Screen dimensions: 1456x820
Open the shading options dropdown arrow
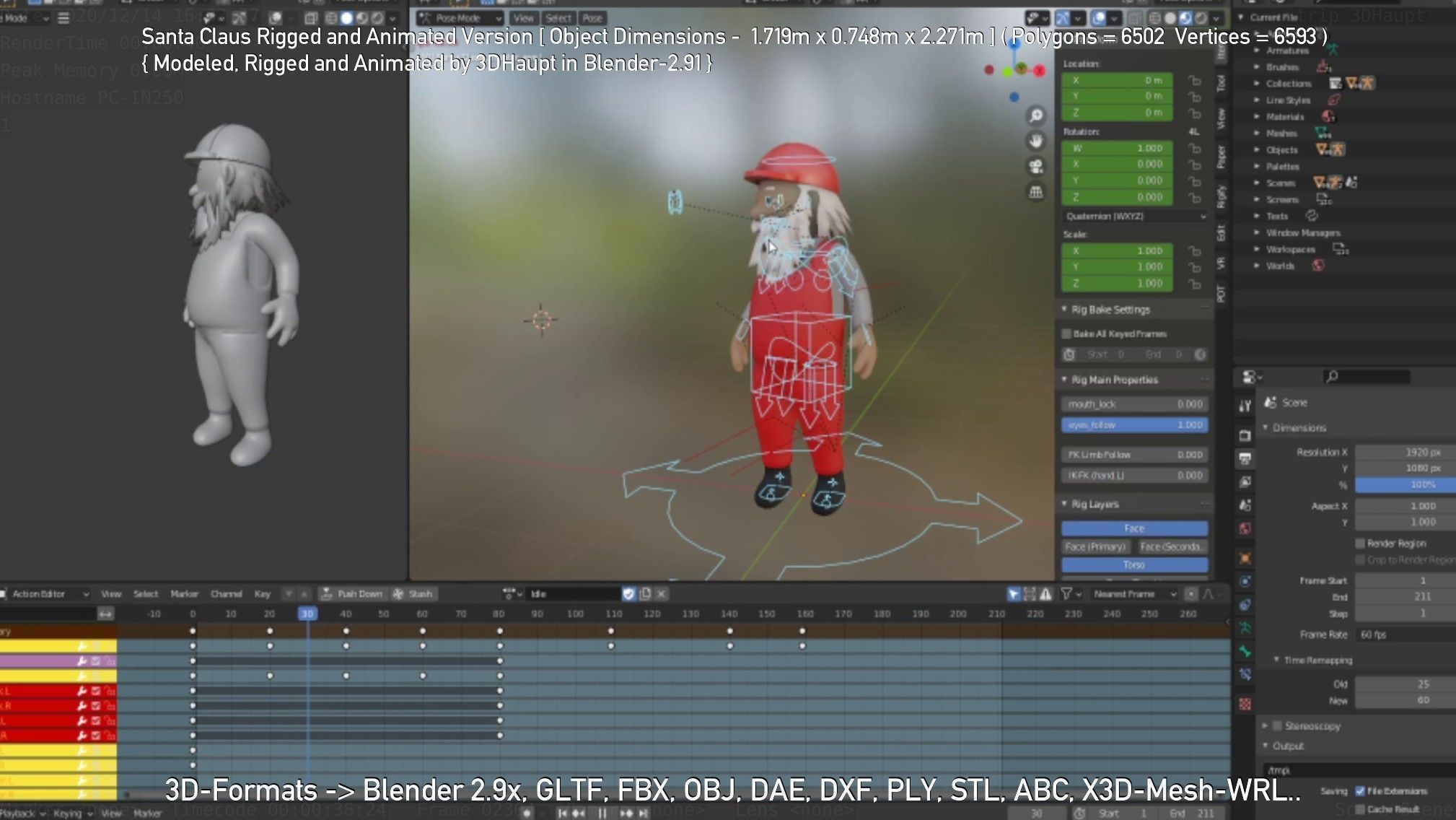(x=1216, y=18)
